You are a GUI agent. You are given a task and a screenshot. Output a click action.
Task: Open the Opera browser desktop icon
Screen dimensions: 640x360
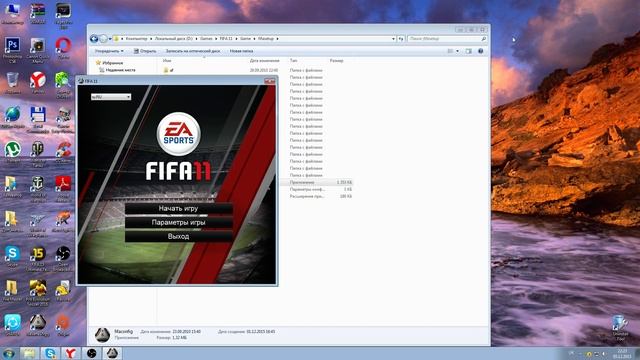coord(63,48)
